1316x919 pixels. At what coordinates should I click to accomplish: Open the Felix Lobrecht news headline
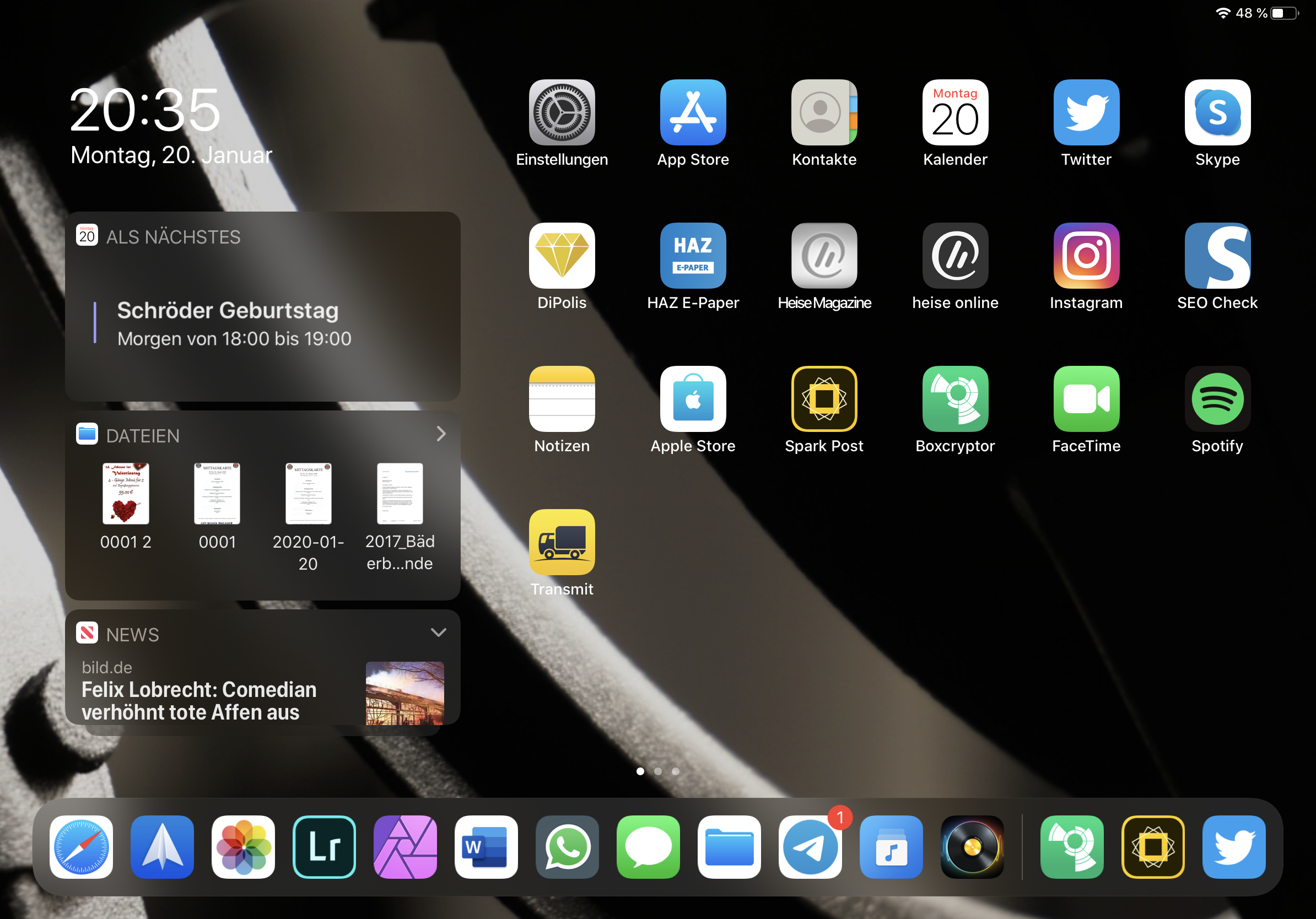[x=198, y=701]
